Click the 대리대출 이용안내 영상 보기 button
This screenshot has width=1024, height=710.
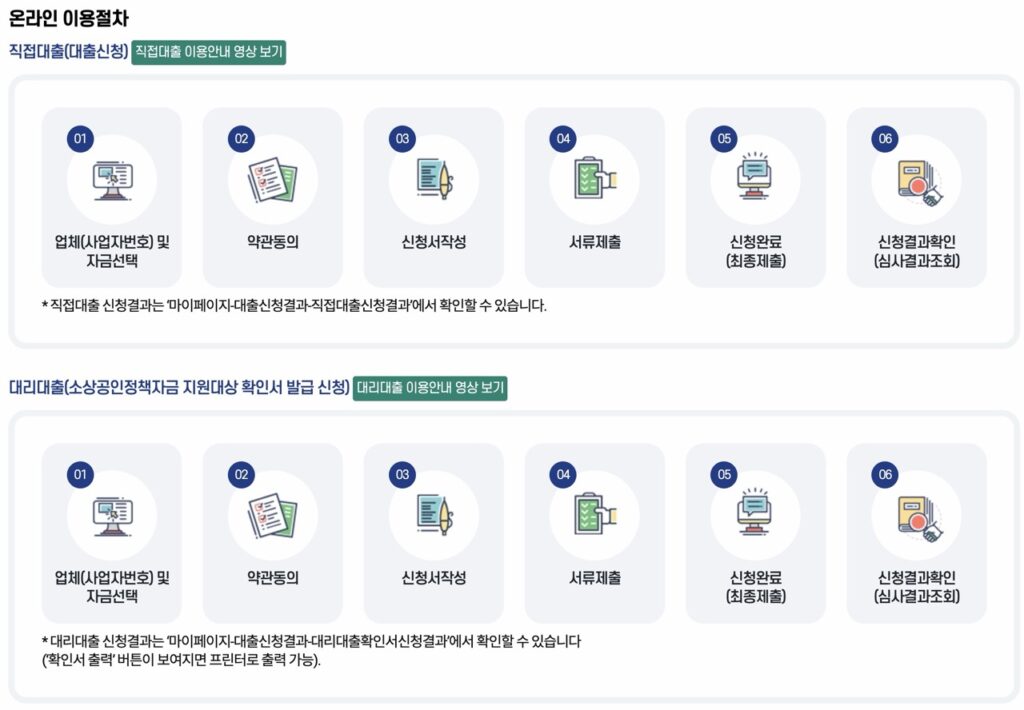430,388
